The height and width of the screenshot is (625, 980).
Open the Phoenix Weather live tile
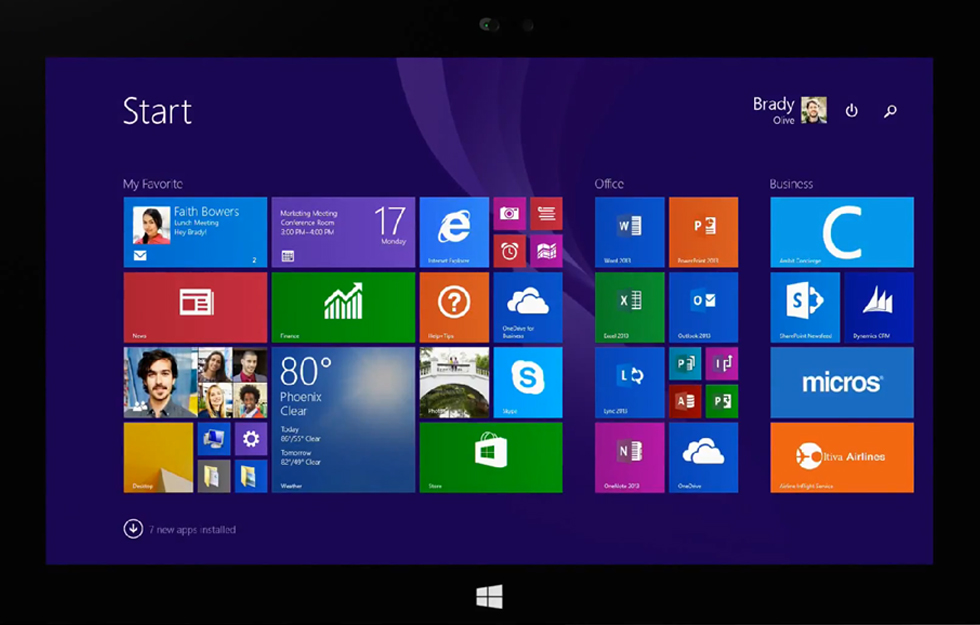point(343,419)
